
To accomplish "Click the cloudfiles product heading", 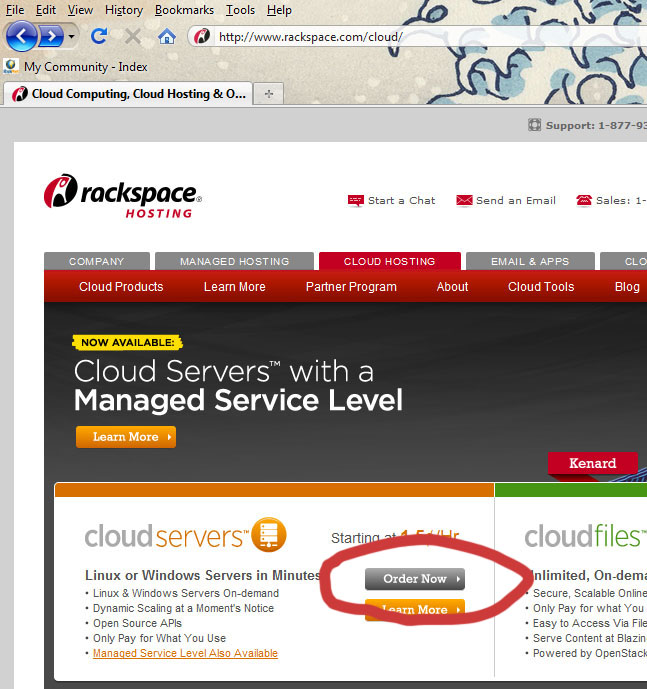I will [585, 536].
